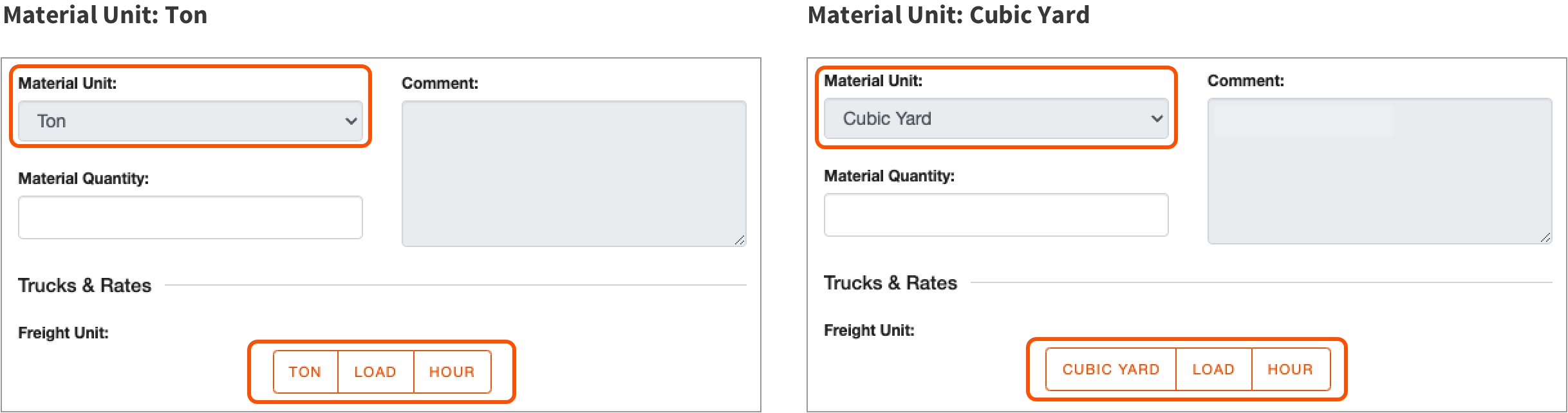Viewport: 1568px width, 413px height.
Task: Click the Comment box in Cubic Yard panel
Action: 1380,171
